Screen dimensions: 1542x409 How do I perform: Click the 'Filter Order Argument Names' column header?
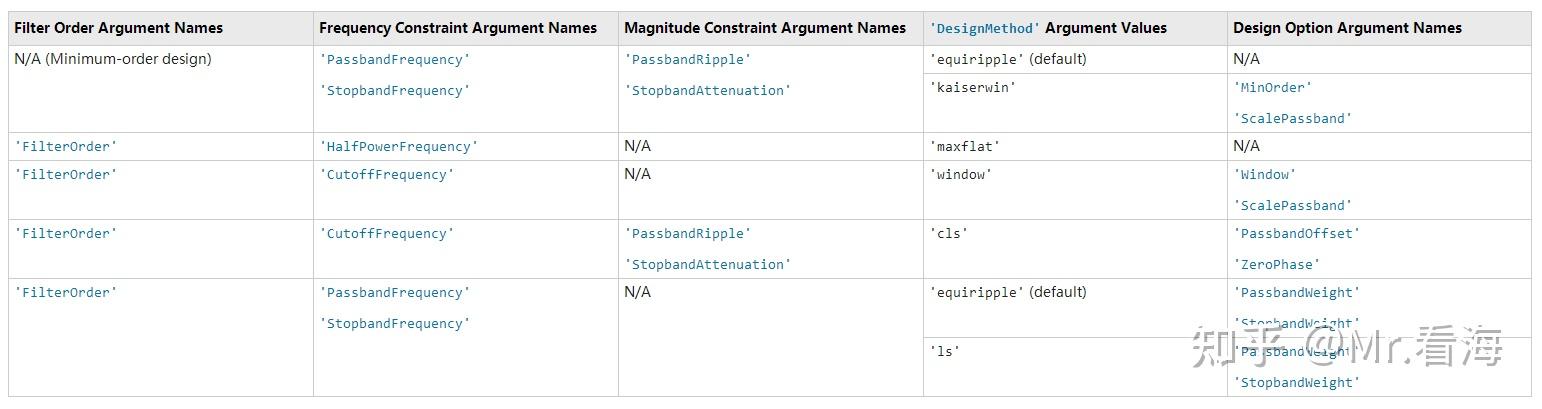coord(118,28)
